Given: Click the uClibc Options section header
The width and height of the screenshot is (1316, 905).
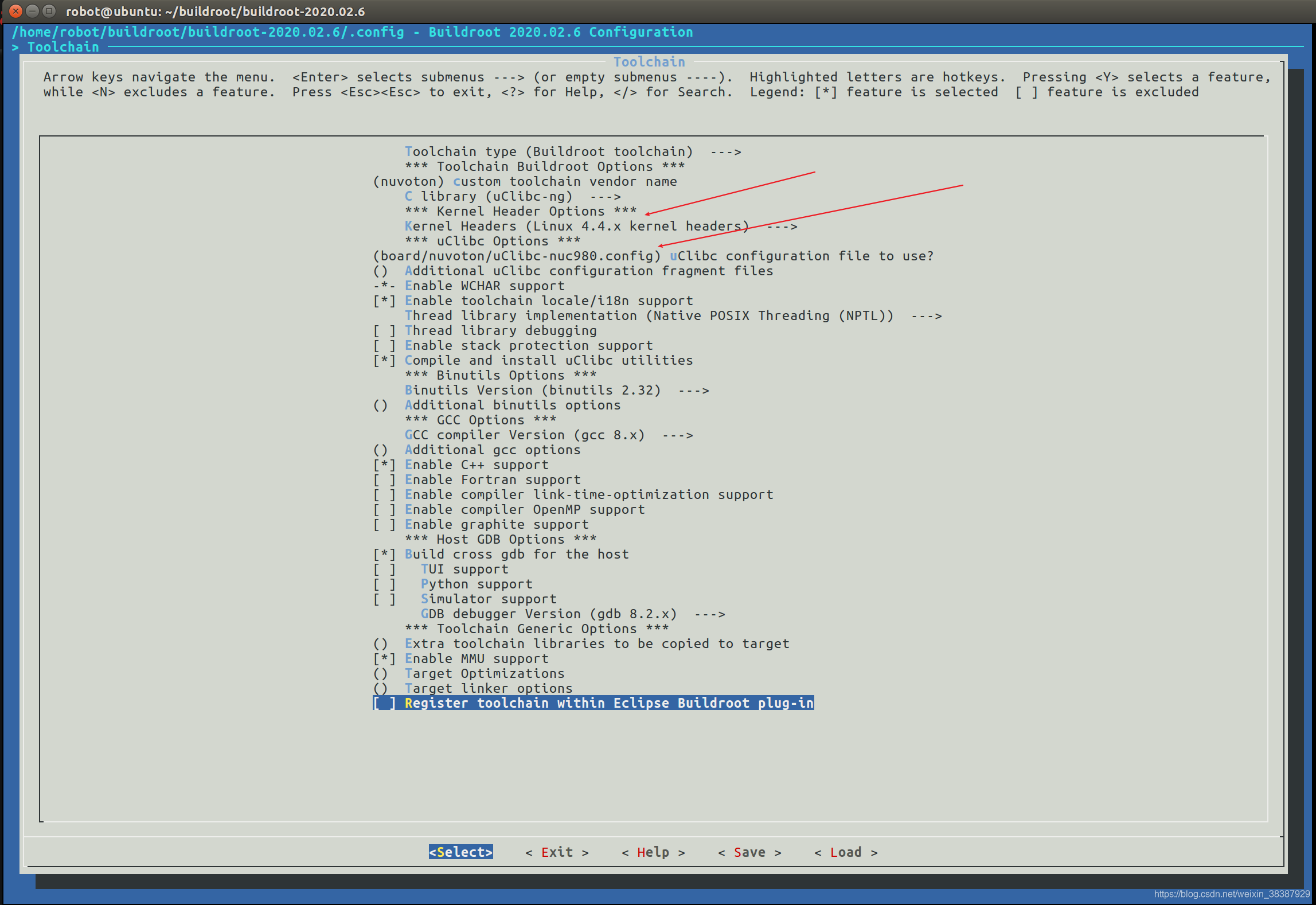Looking at the screenshot, I should click(x=493, y=241).
